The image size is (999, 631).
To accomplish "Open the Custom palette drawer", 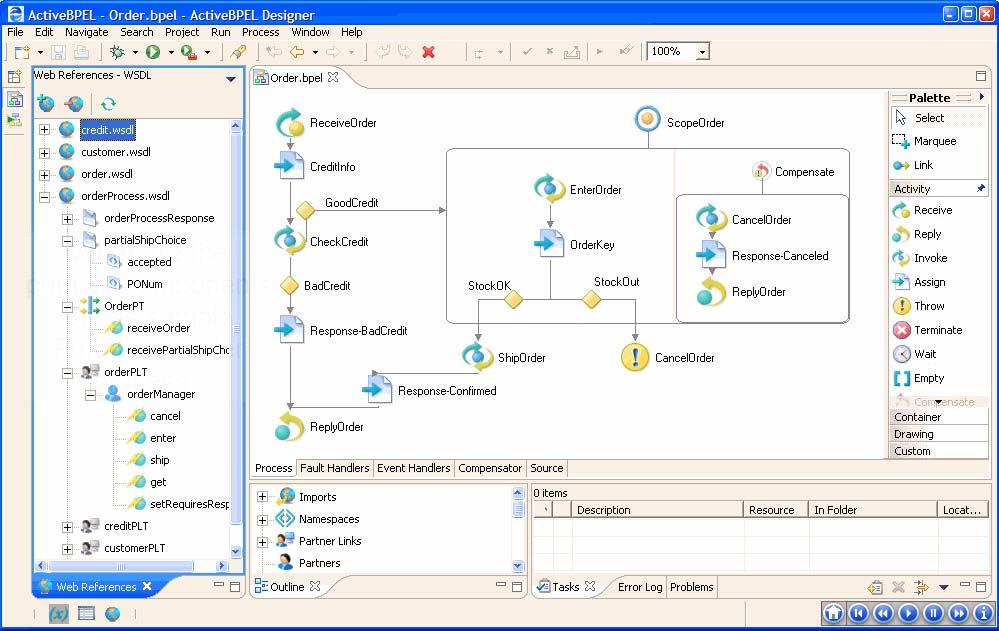I will click(x=938, y=451).
